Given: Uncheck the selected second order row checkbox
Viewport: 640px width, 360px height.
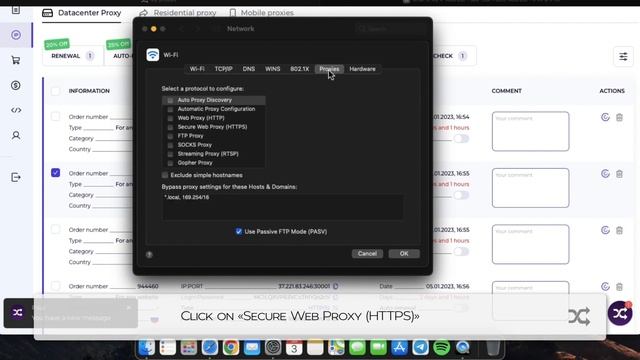Looking at the screenshot, I should click(x=56, y=173).
